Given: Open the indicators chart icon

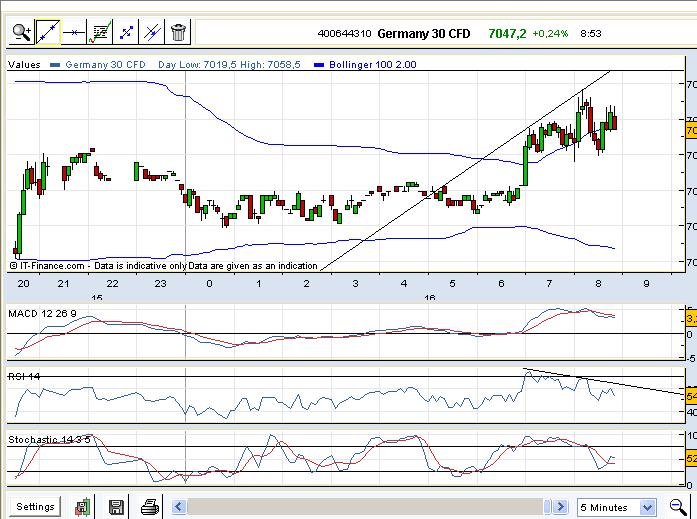Looking at the screenshot, I should click(100, 32).
